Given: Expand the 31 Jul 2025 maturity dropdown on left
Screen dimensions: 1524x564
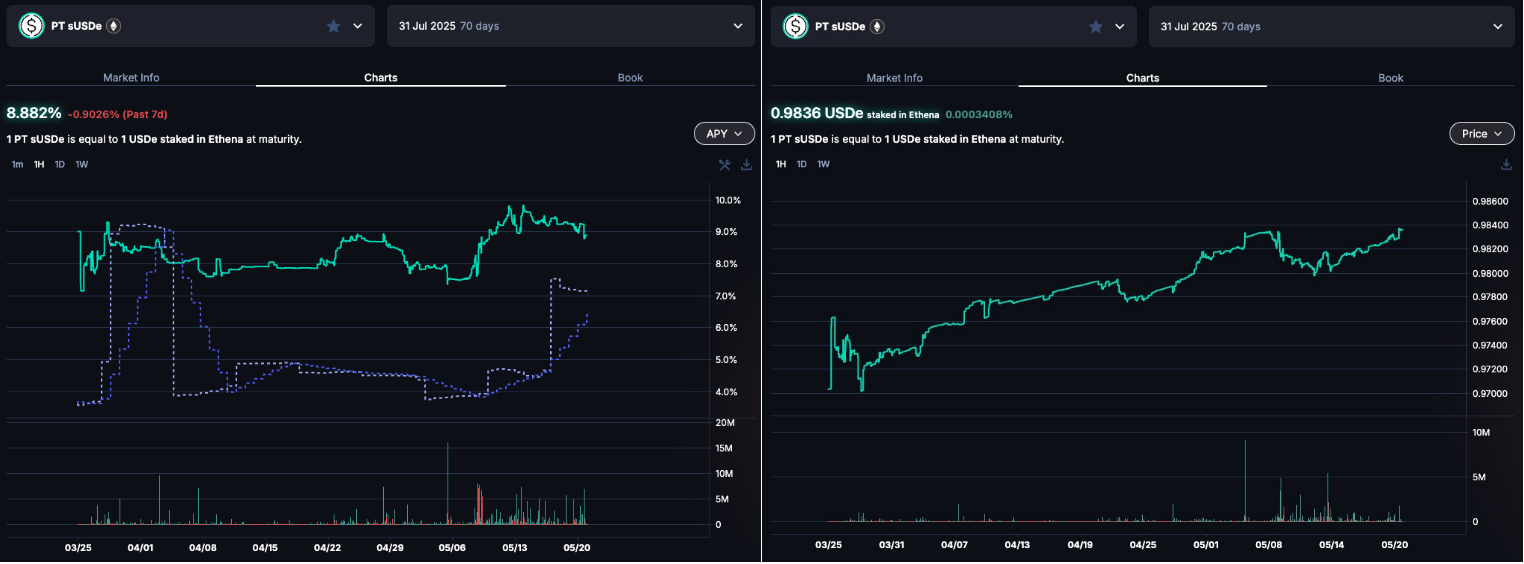Looking at the screenshot, I should tap(738, 26).
